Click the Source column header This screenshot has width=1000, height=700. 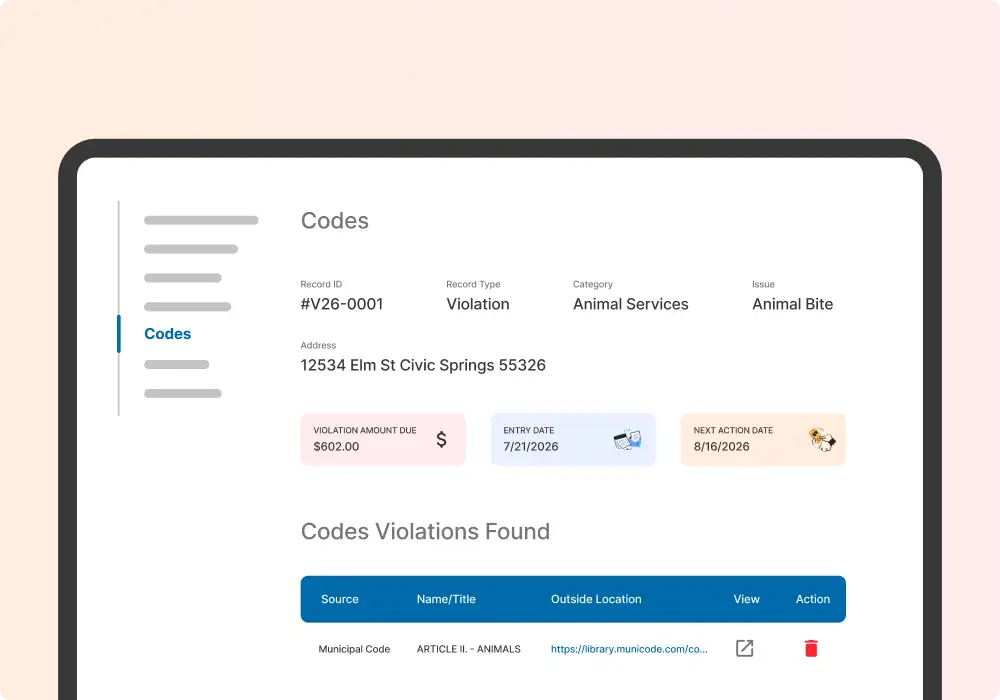(340, 599)
